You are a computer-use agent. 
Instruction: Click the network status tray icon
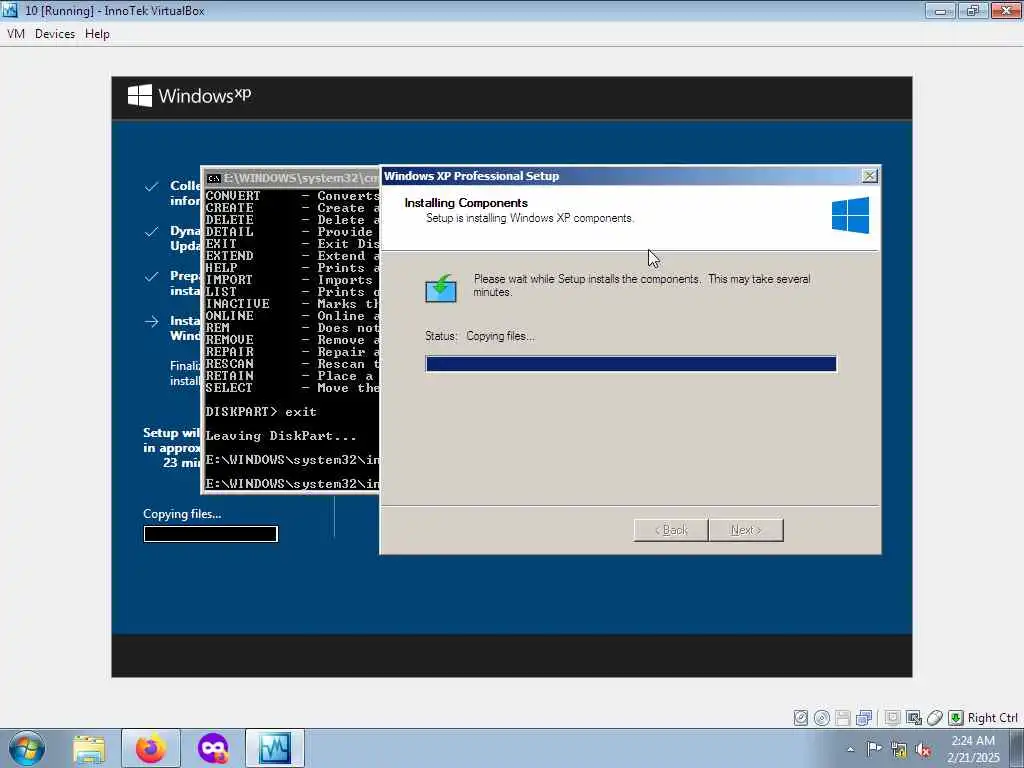[x=899, y=750]
